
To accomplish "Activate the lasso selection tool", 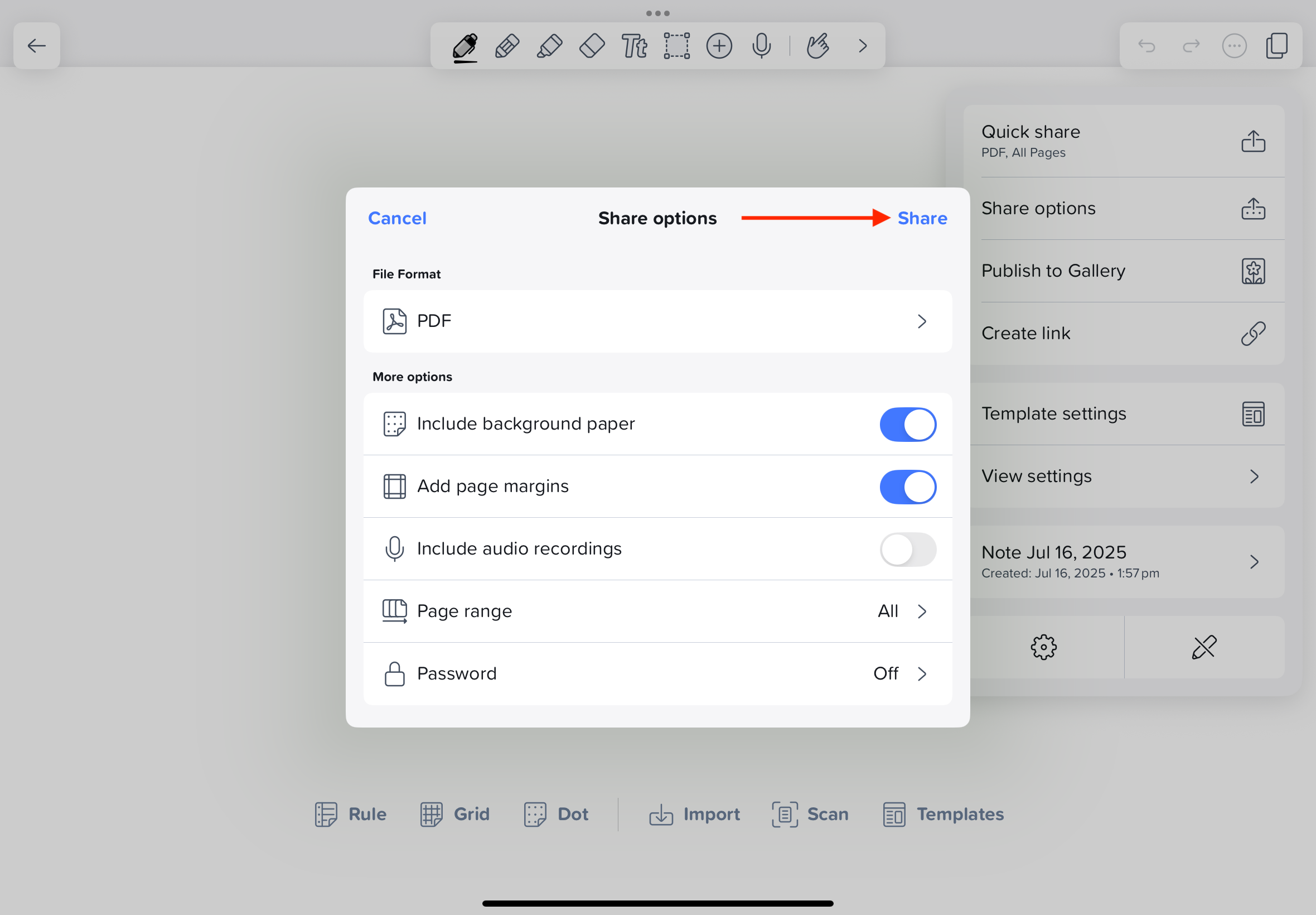I will pos(676,46).
